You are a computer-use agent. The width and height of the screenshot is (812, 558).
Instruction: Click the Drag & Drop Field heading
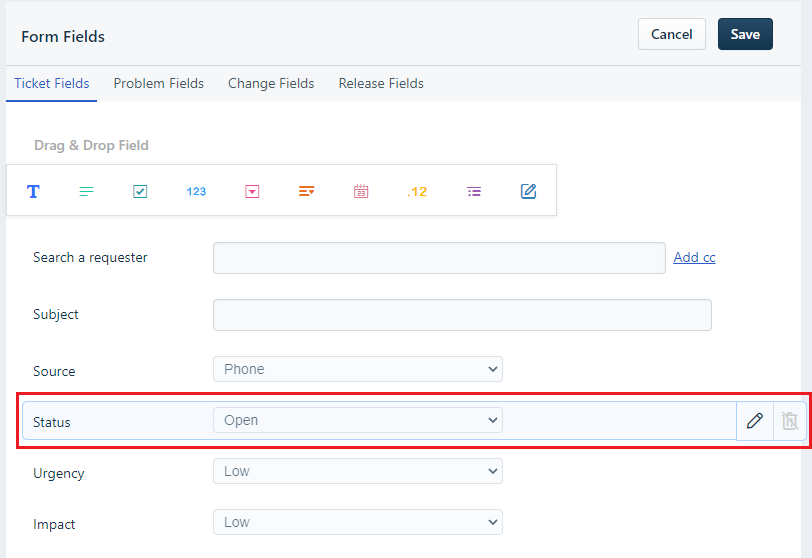click(91, 145)
